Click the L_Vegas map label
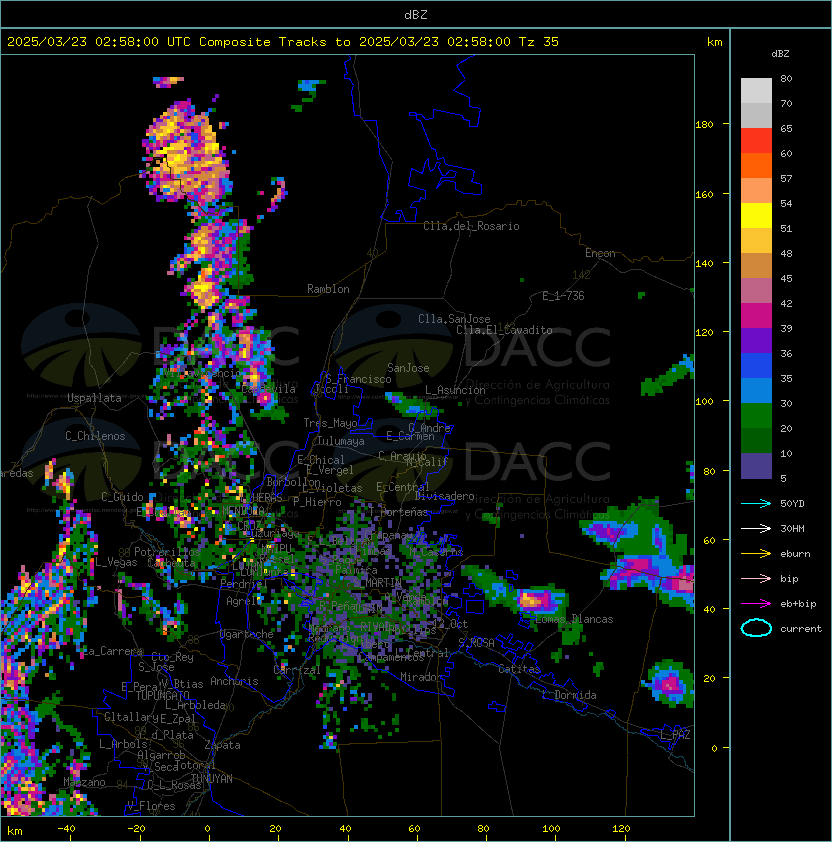Screen dimensions: 832x842 [116, 562]
